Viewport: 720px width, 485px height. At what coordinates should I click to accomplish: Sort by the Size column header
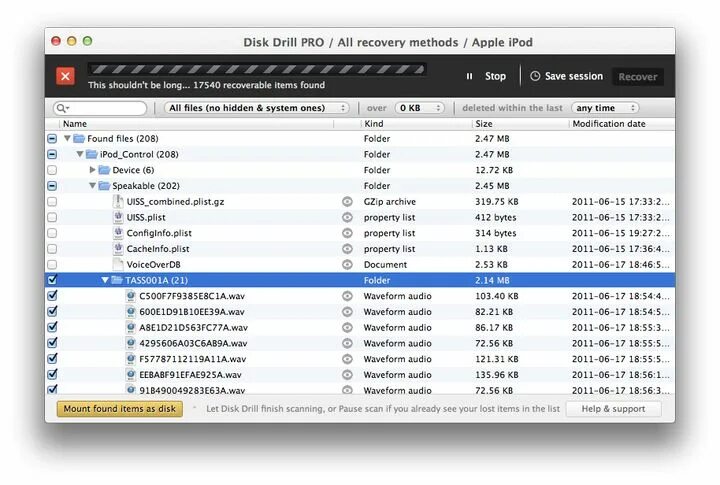point(484,124)
